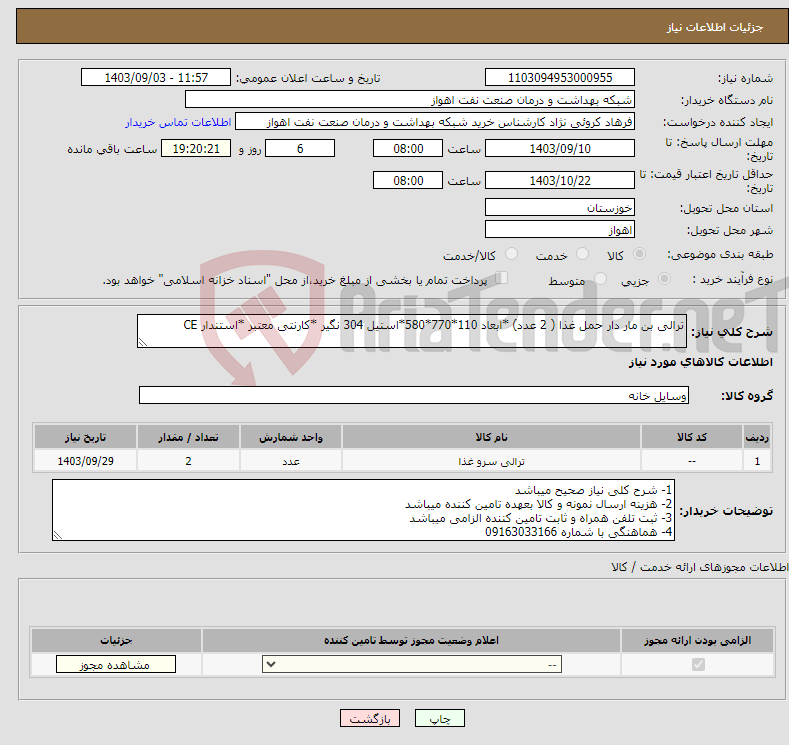Click the announcement date field 1403/09/03 - 11:57

point(156,77)
